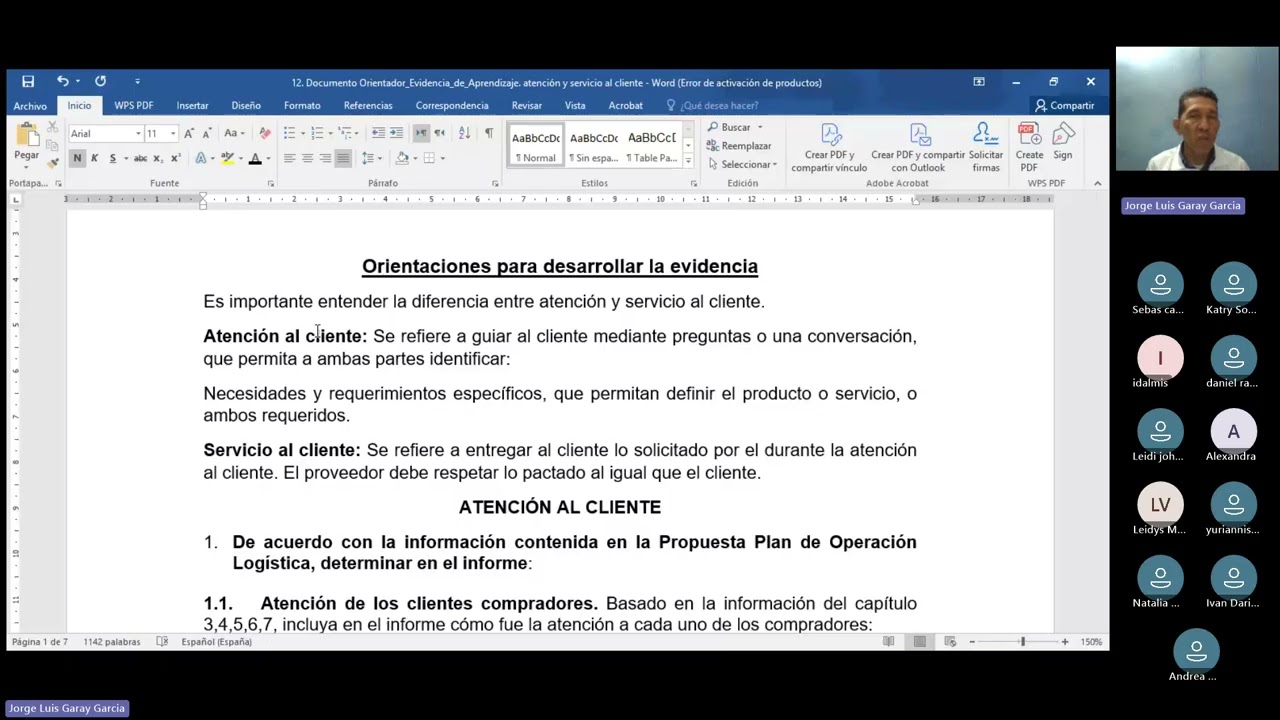Cut the selection with the scissors icon
Viewport: 1280px width, 720px height.
pyautogui.click(x=52, y=128)
